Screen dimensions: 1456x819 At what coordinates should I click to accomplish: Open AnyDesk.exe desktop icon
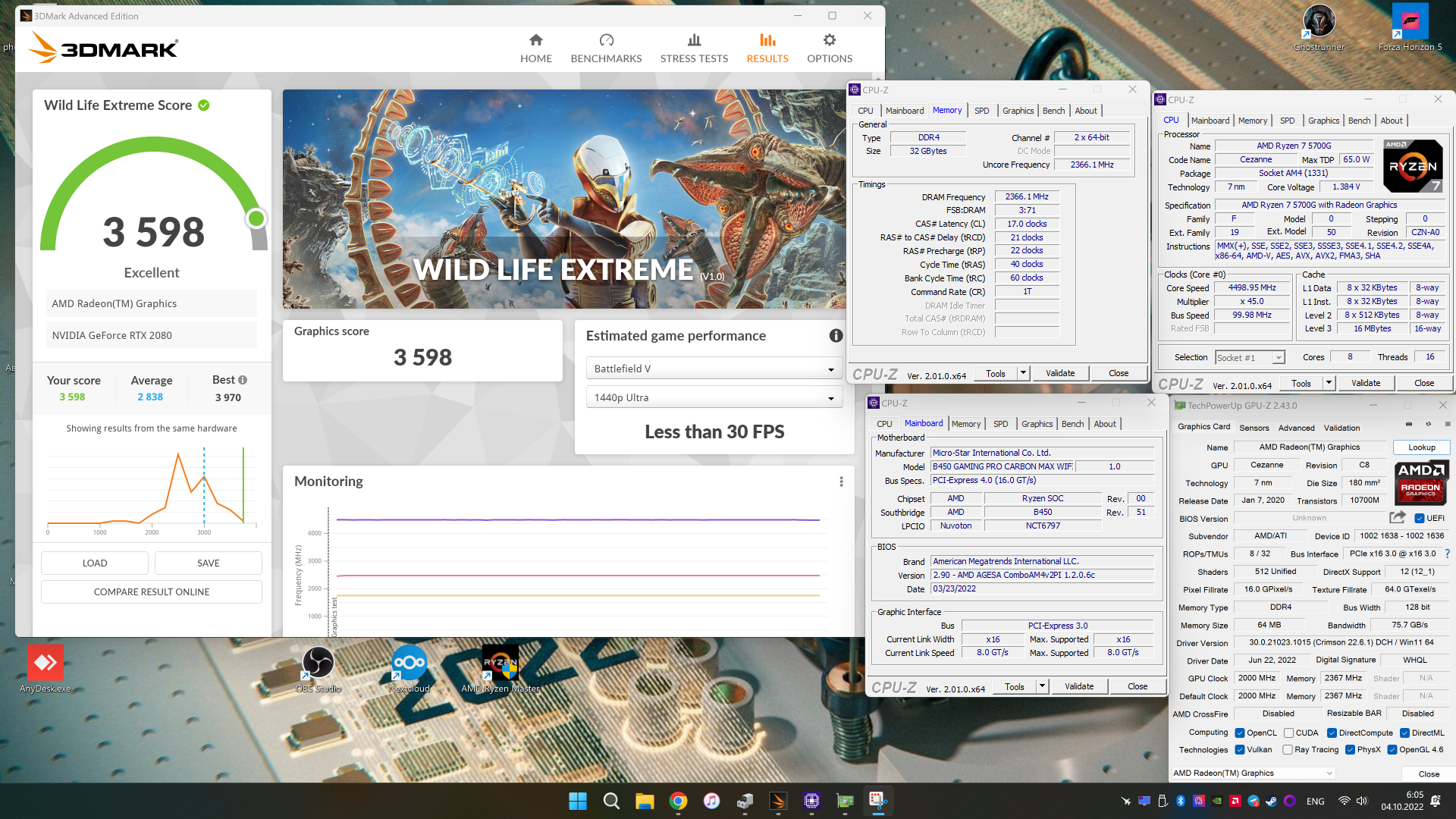point(45,669)
